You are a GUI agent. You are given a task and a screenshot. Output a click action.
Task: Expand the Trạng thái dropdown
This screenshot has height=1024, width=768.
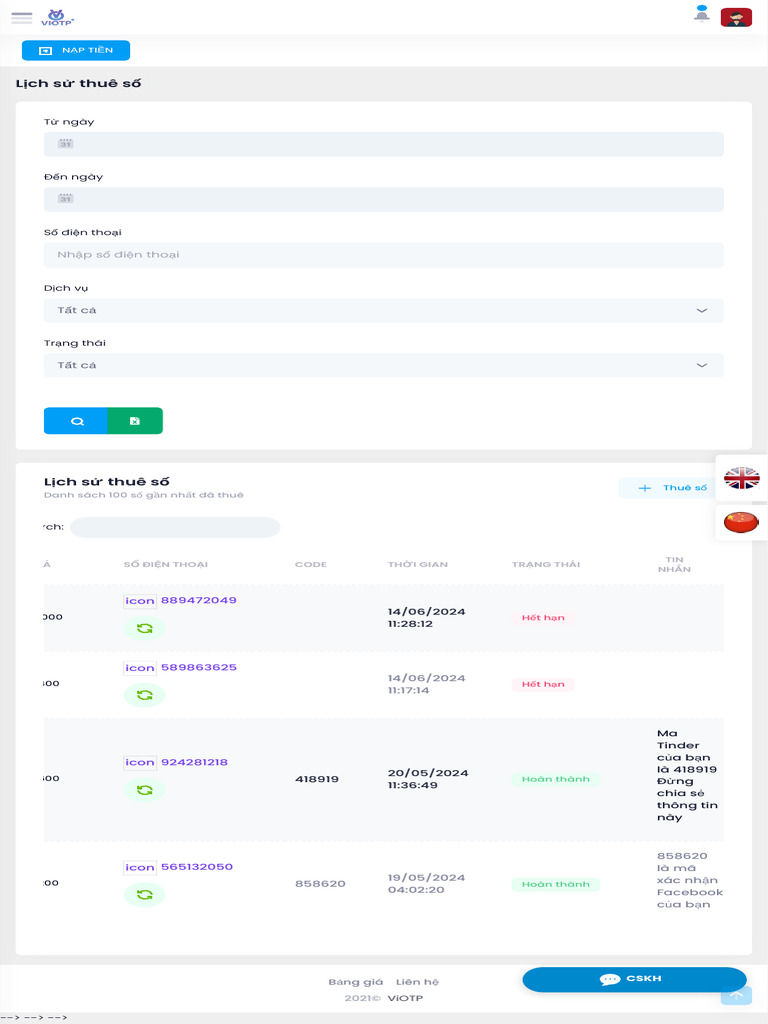coord(383,365)
